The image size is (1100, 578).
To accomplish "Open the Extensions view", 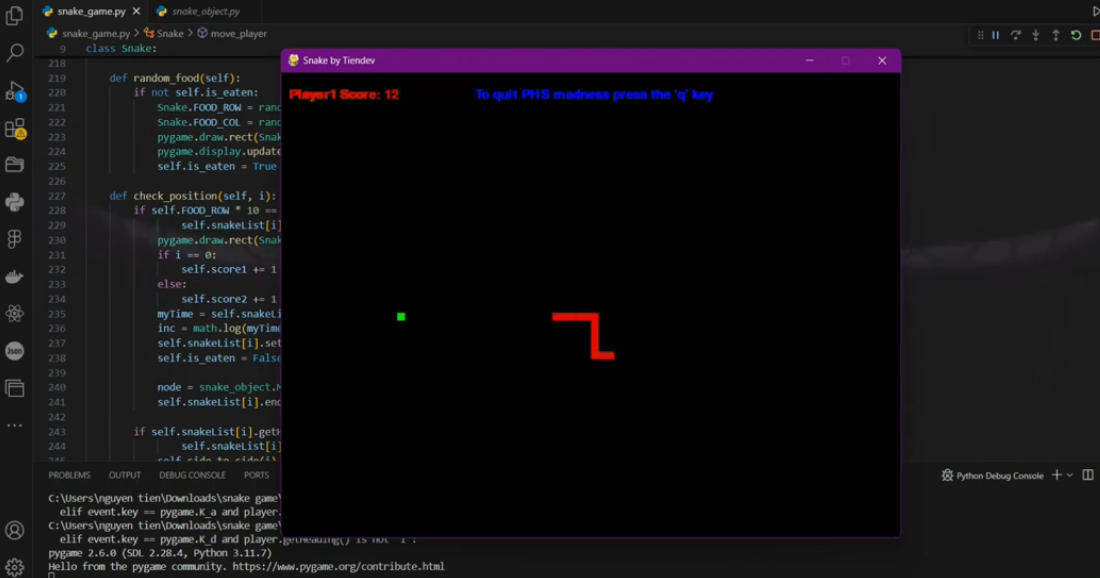I will [14, 129].
